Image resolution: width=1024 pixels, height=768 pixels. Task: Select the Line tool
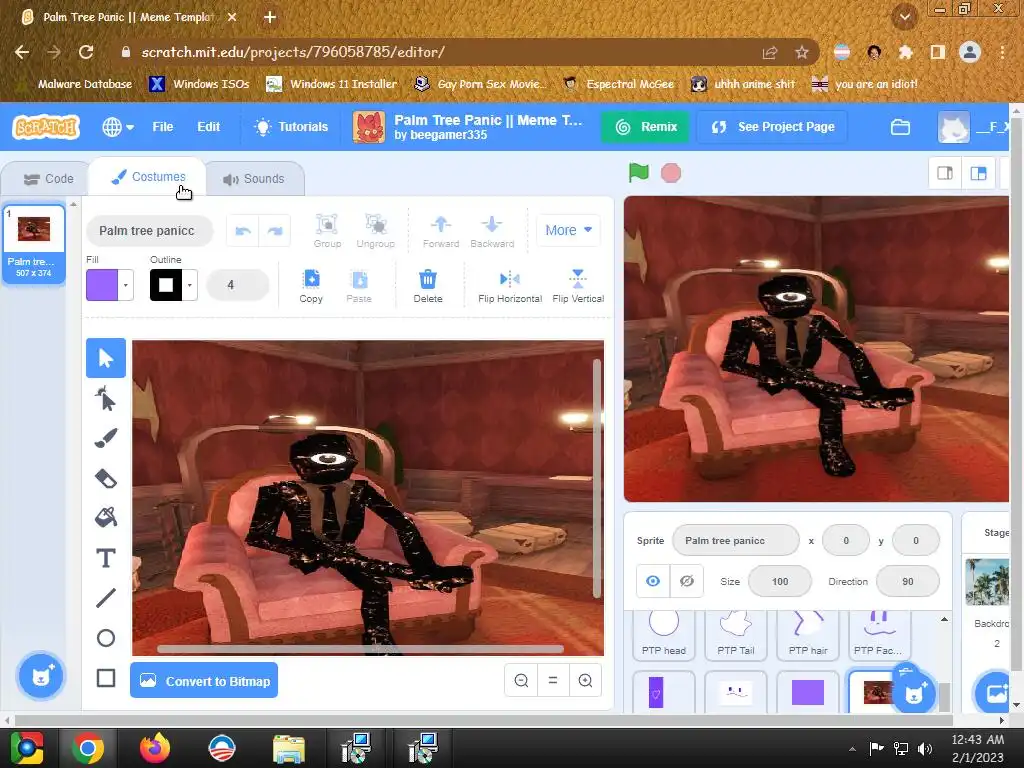(106, 598)
